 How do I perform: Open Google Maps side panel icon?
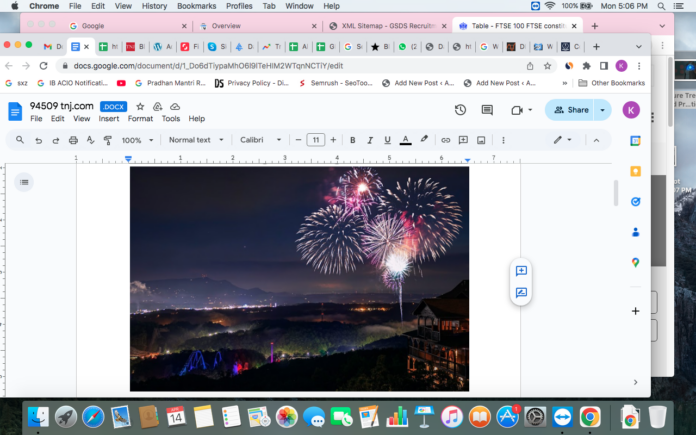[x=635, y=262]
